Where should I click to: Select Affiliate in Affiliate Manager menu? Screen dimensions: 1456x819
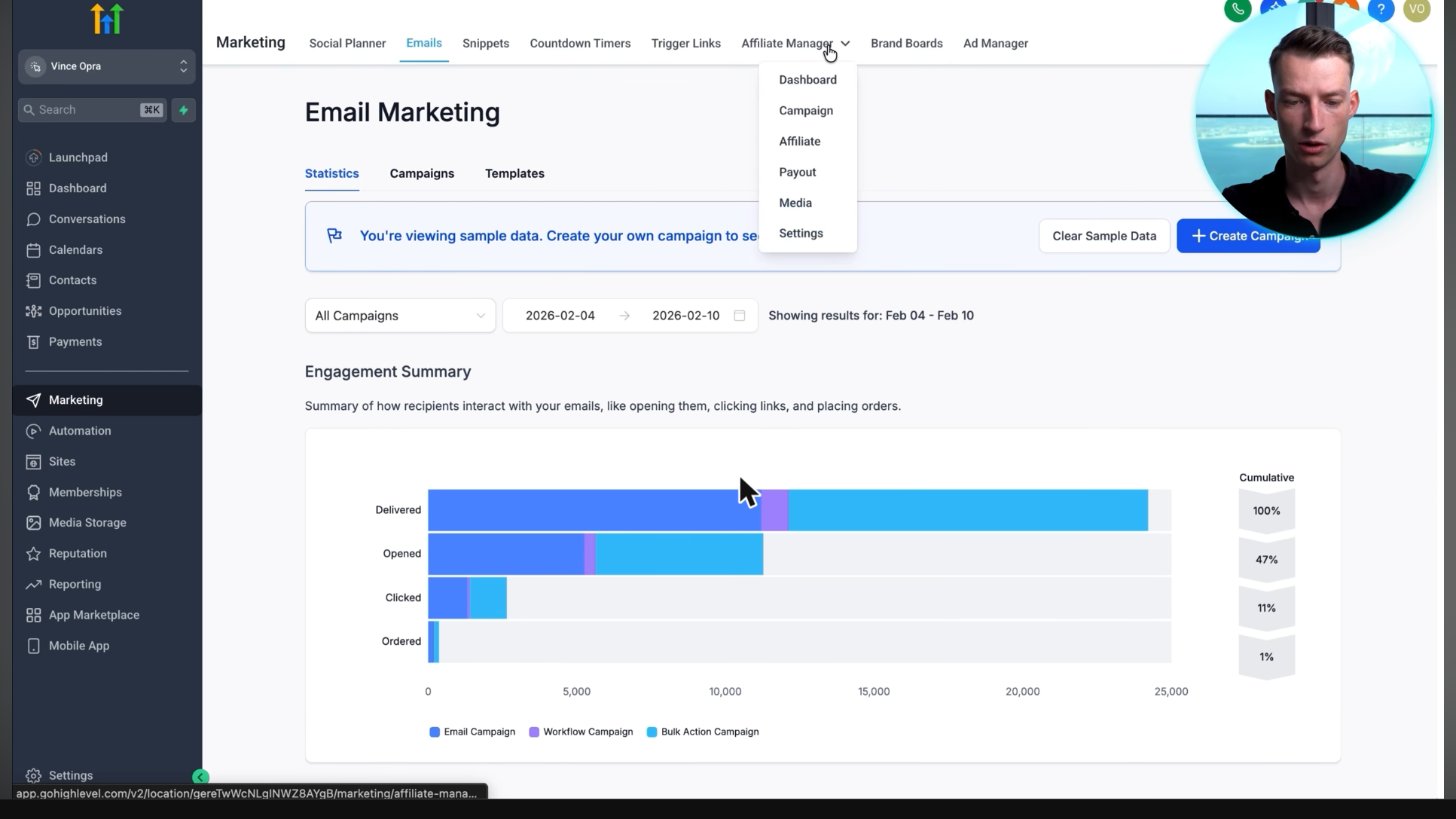coord(799,142)
